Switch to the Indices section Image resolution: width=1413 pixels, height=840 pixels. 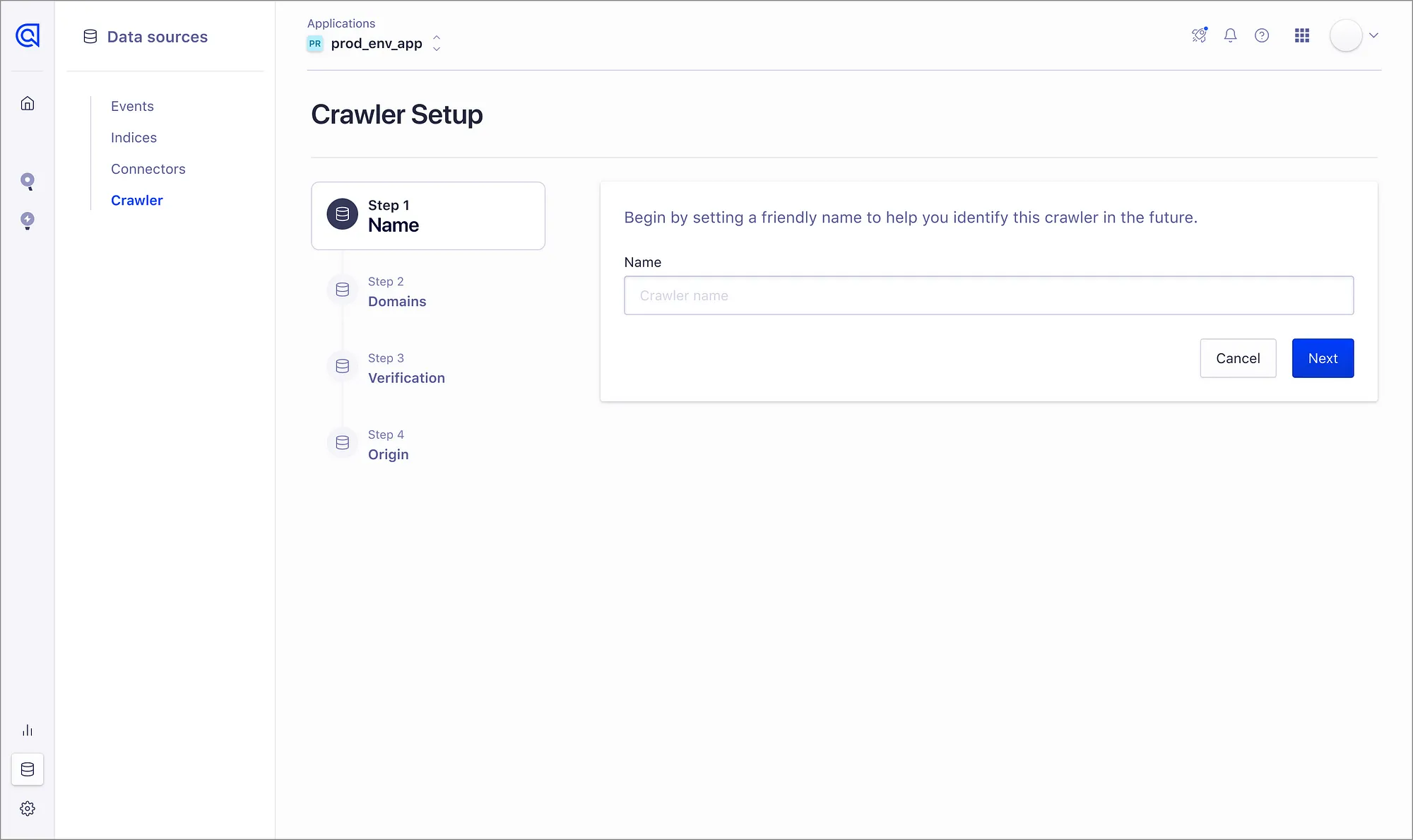[x=134, y=137]
